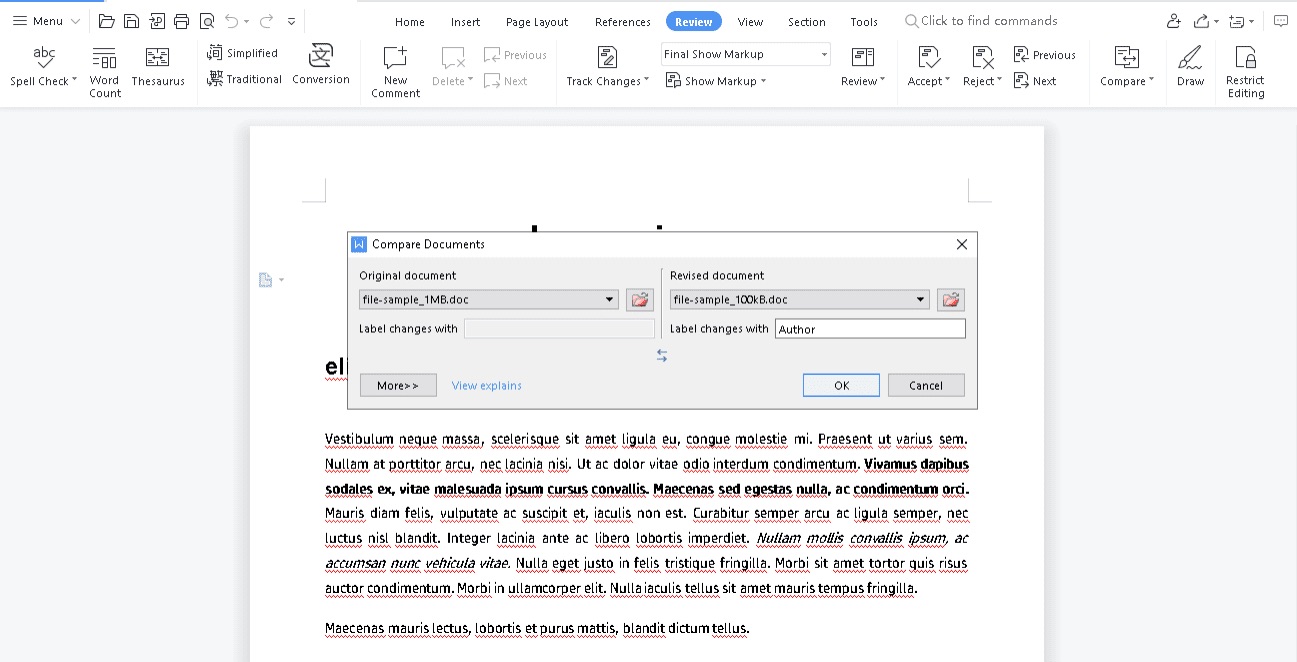Switch to the References tab
This screenshot has height=662, width=1297.
(622, 22)
